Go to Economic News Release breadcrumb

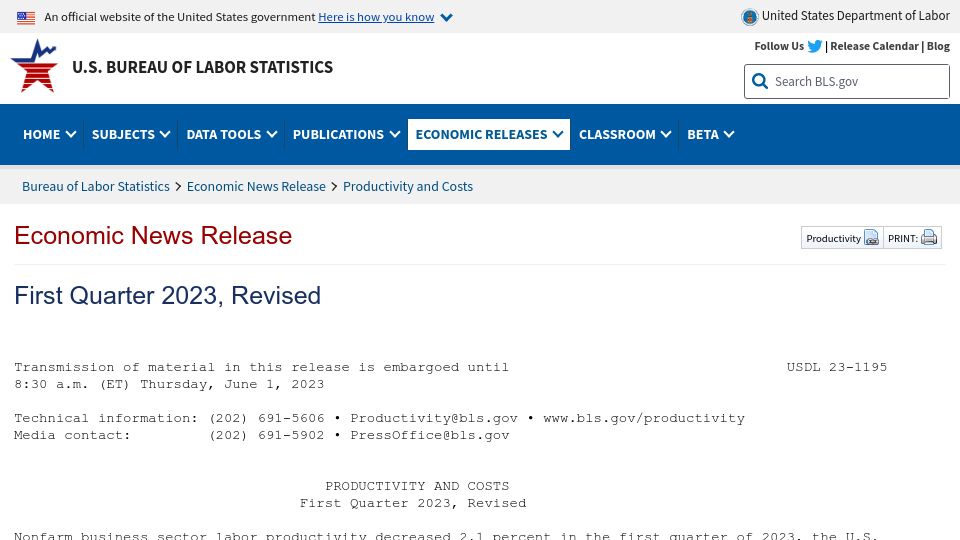click(x=256, y=186)
